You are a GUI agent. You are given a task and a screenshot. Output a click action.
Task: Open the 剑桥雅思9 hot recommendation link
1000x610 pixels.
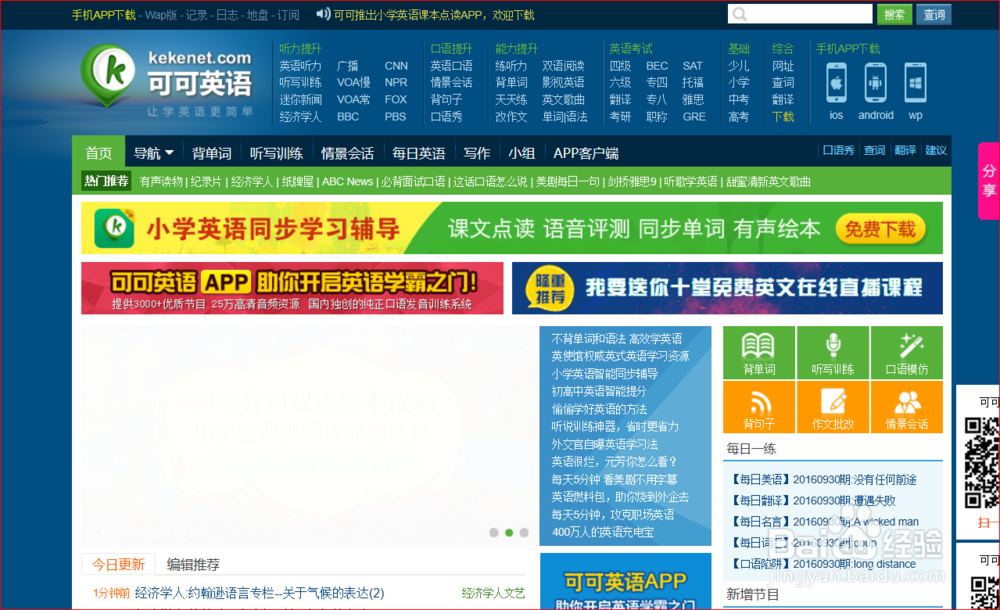[631, 182]
